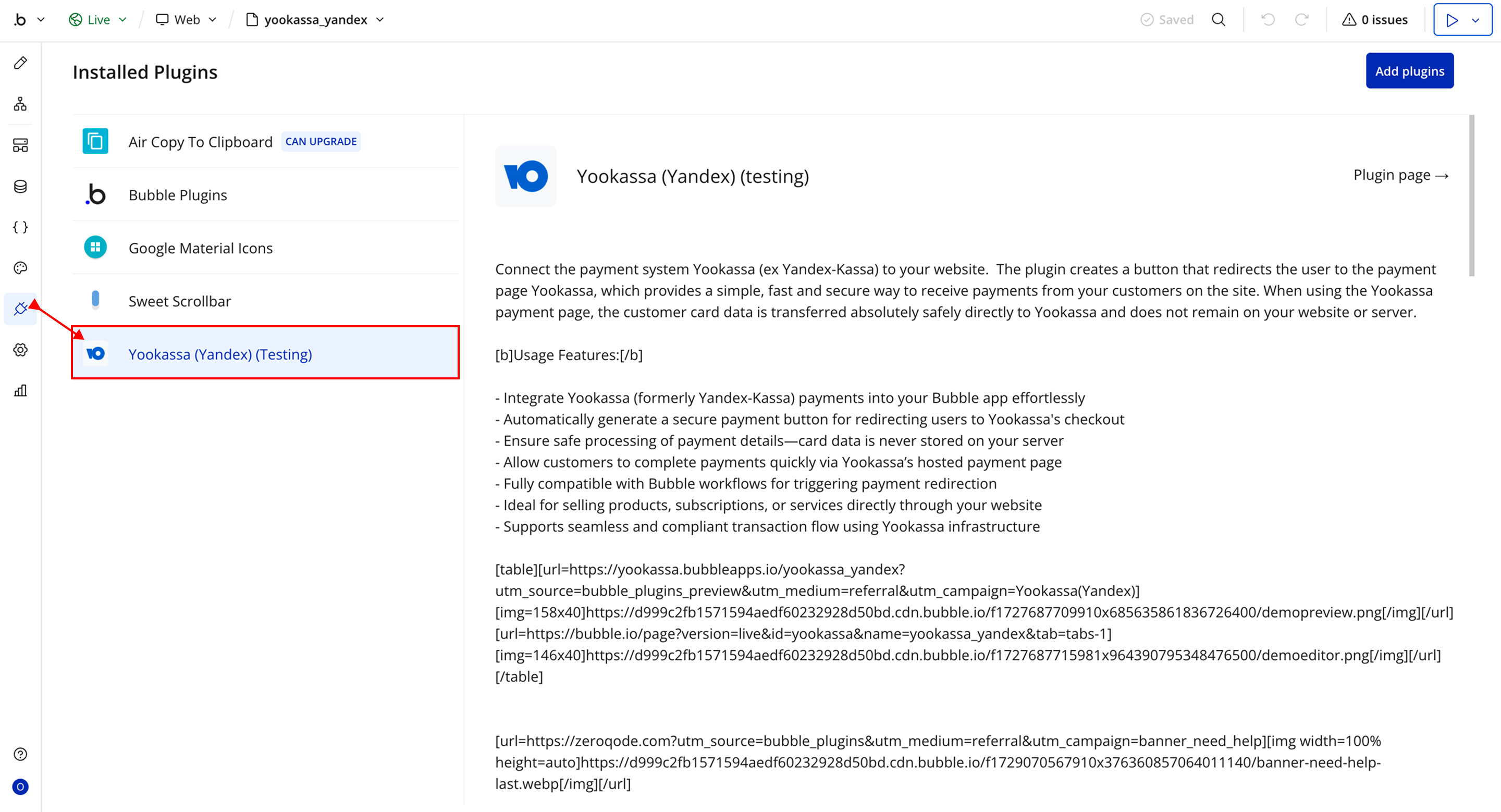The height and width of the screenshot is (812, 1501).
Task: Select Air Copy To Clipboard plugin
Action: click(x=200, y=142)
